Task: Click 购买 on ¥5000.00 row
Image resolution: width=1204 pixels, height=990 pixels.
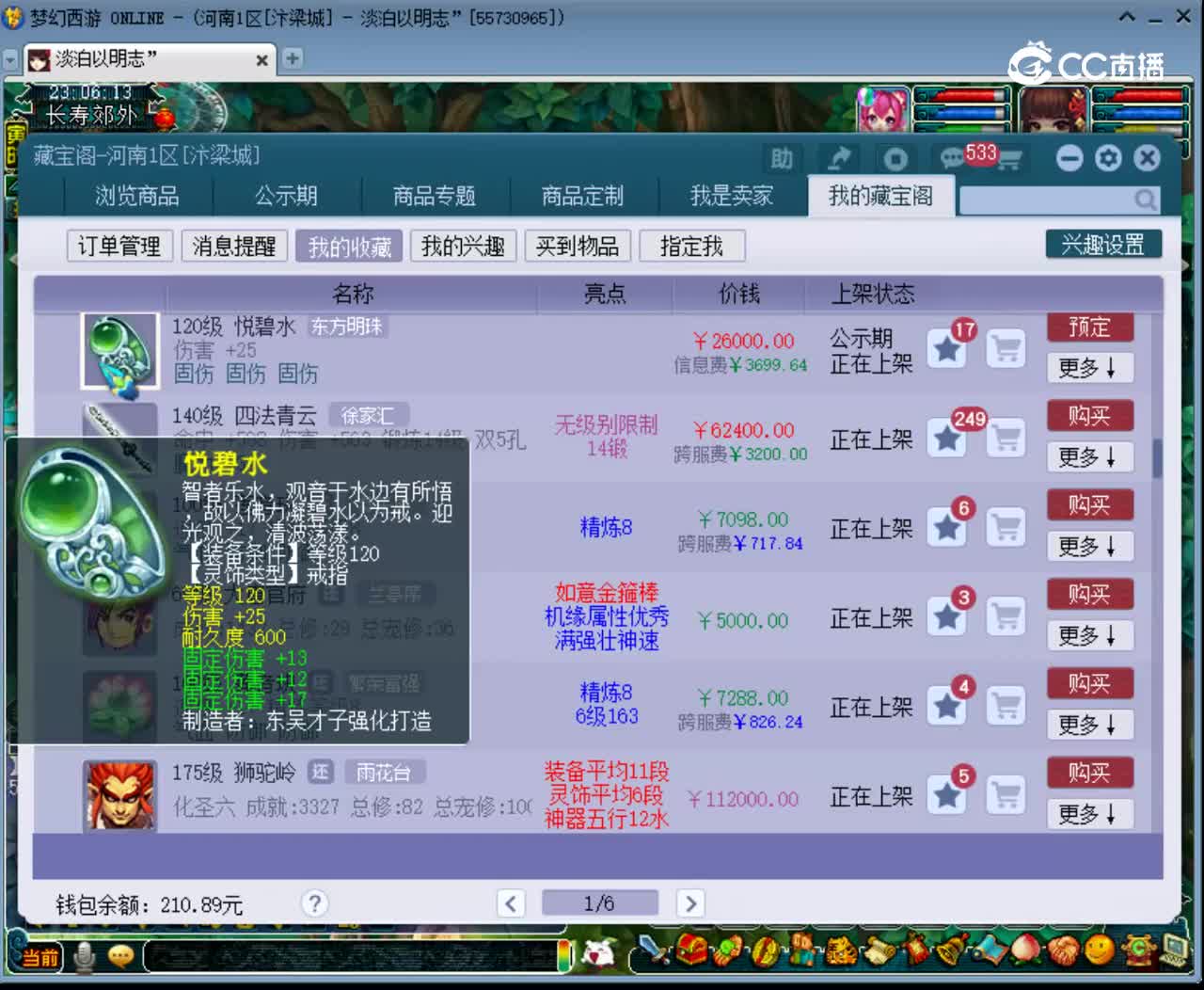Action: tap(1089, 594)
